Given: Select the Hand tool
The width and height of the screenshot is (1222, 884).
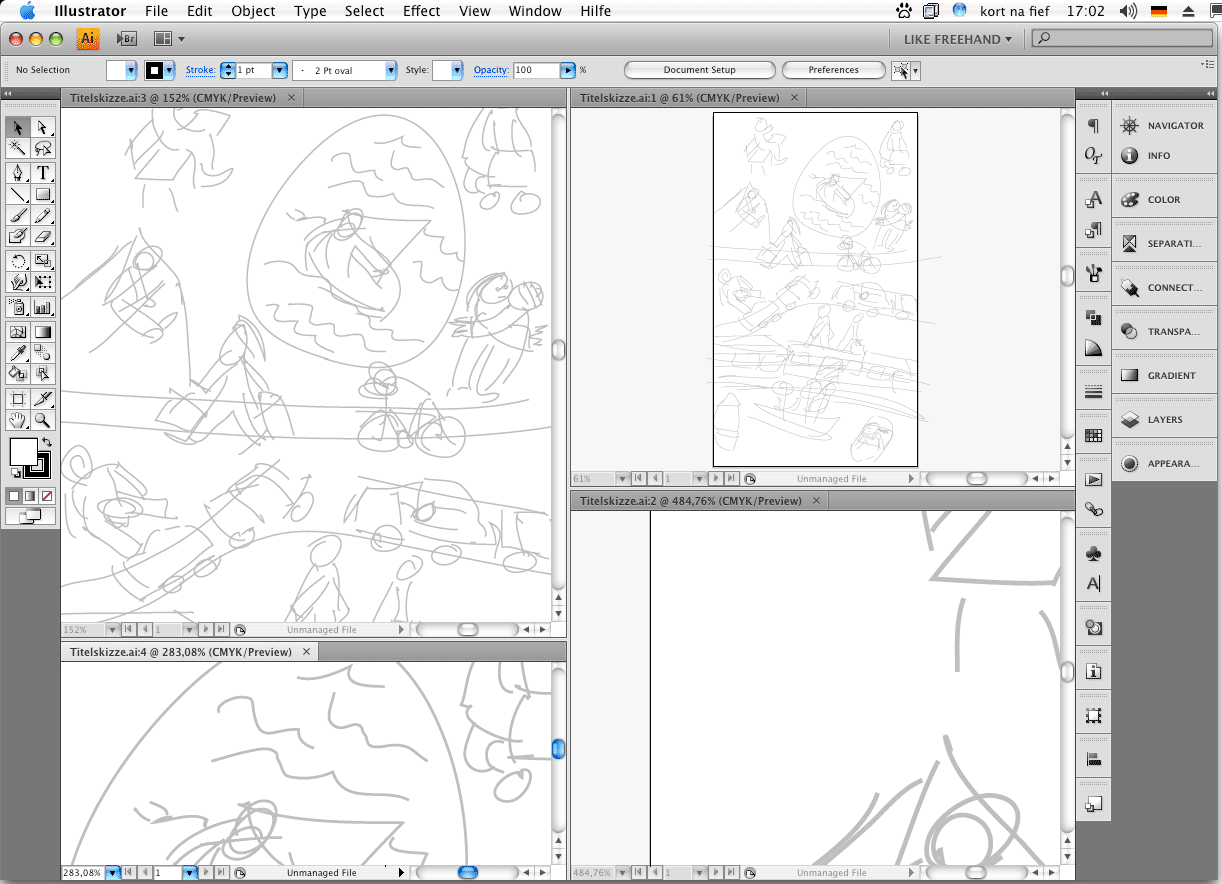Looking at the screenshot, I should tap(18, 421).
